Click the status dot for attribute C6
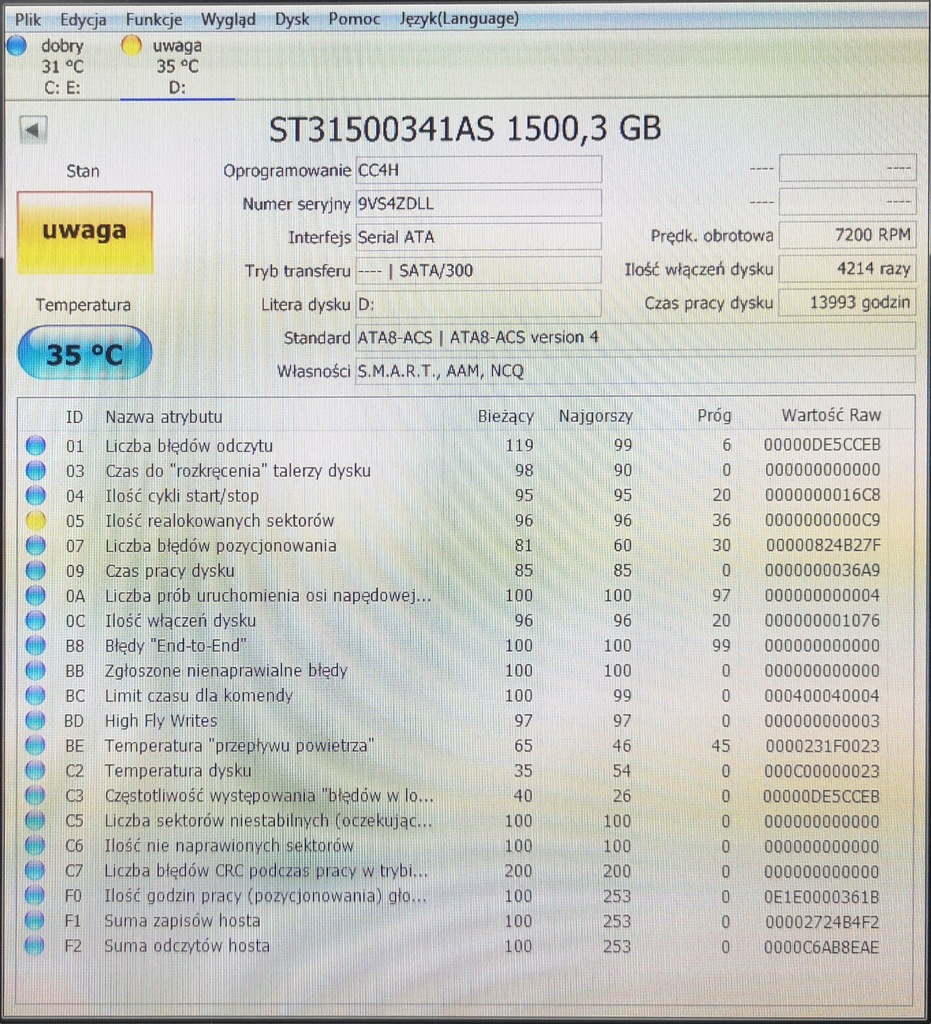931x1024 pixels. coord(35,846)
